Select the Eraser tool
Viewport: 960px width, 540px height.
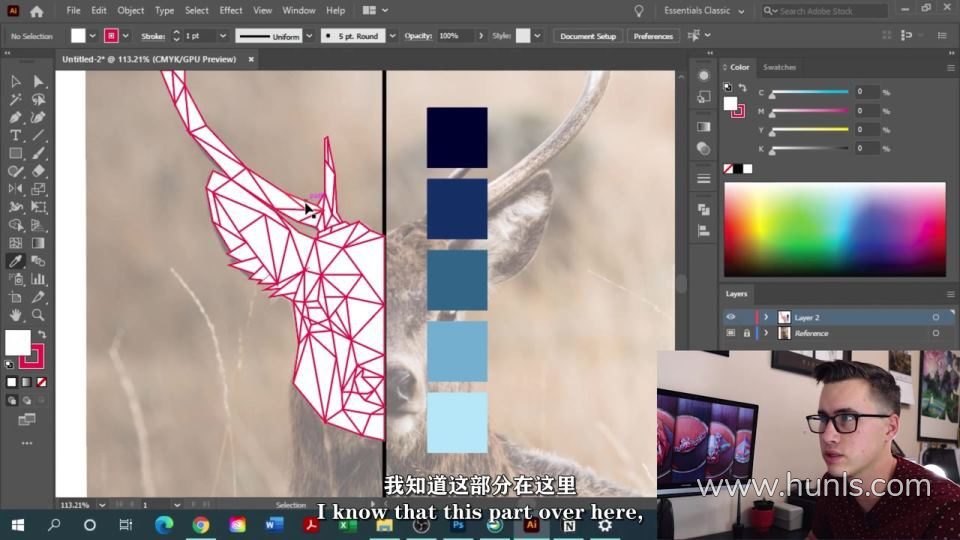pyautogui.click(x=38, y=171)
